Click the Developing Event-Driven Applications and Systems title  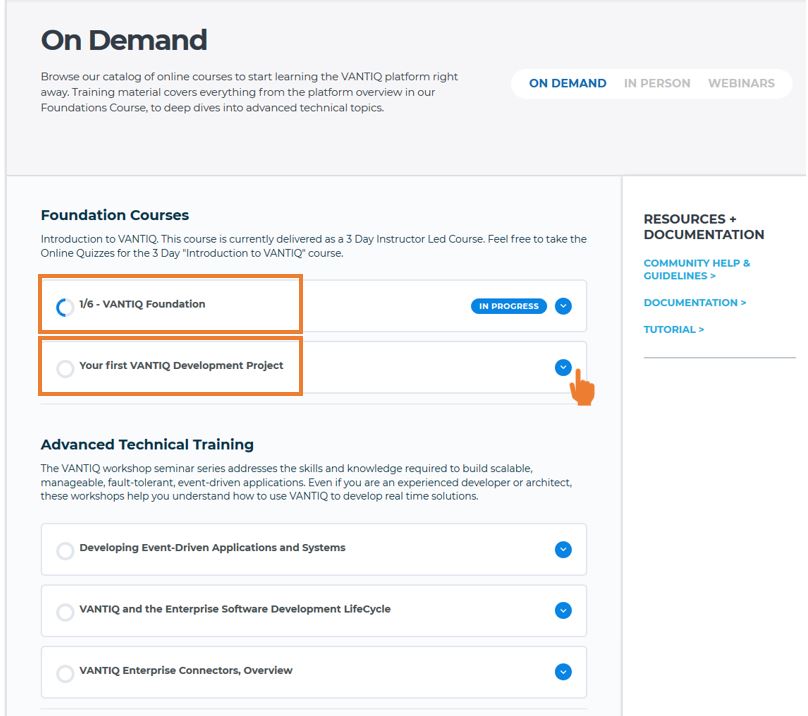(x=212, y=548)
